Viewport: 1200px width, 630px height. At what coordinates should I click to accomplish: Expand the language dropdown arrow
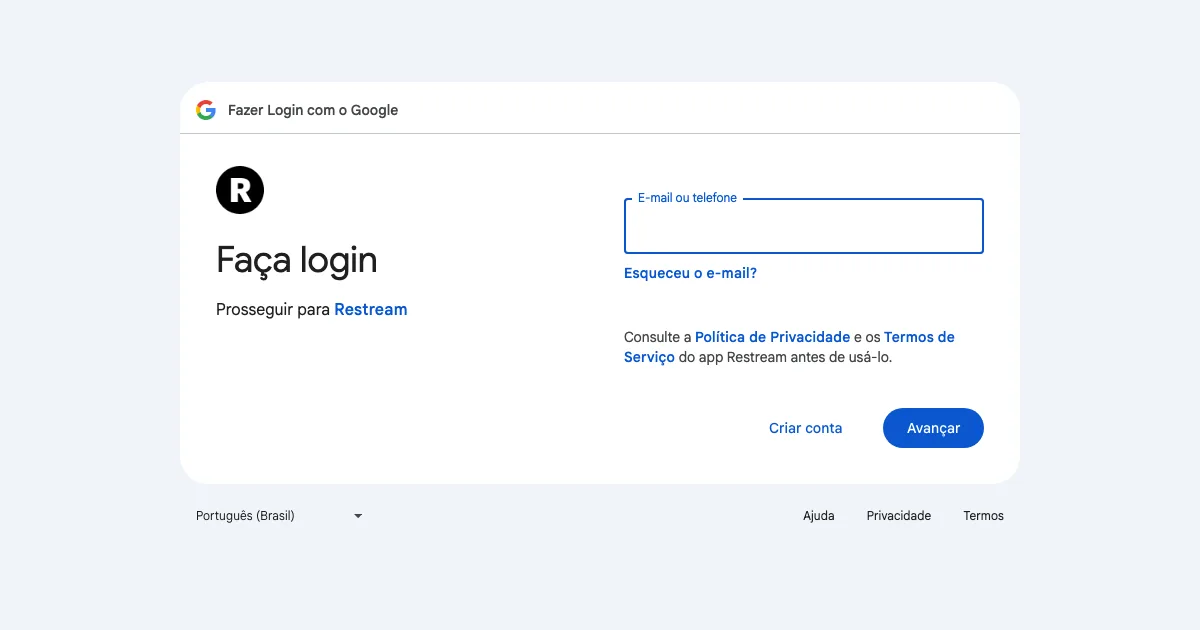coord(358,516)
